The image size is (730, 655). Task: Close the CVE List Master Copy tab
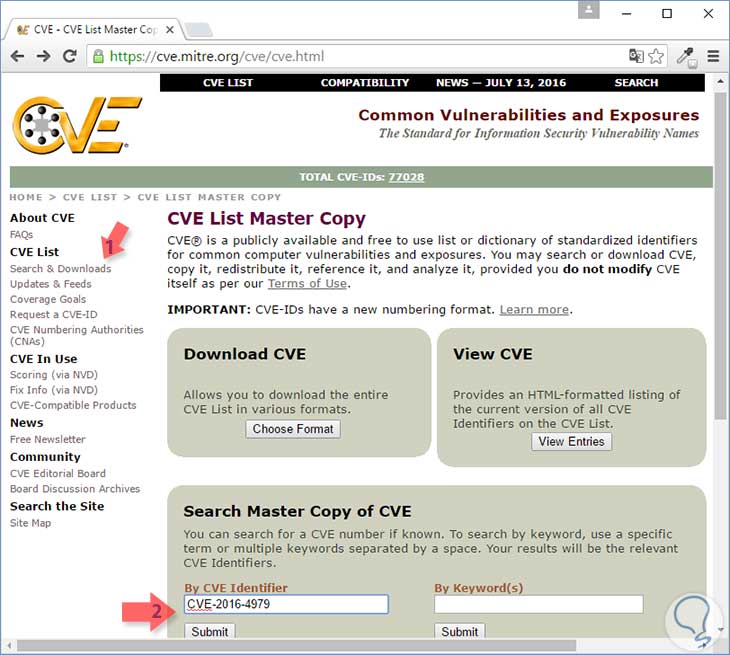pos(170,30)
